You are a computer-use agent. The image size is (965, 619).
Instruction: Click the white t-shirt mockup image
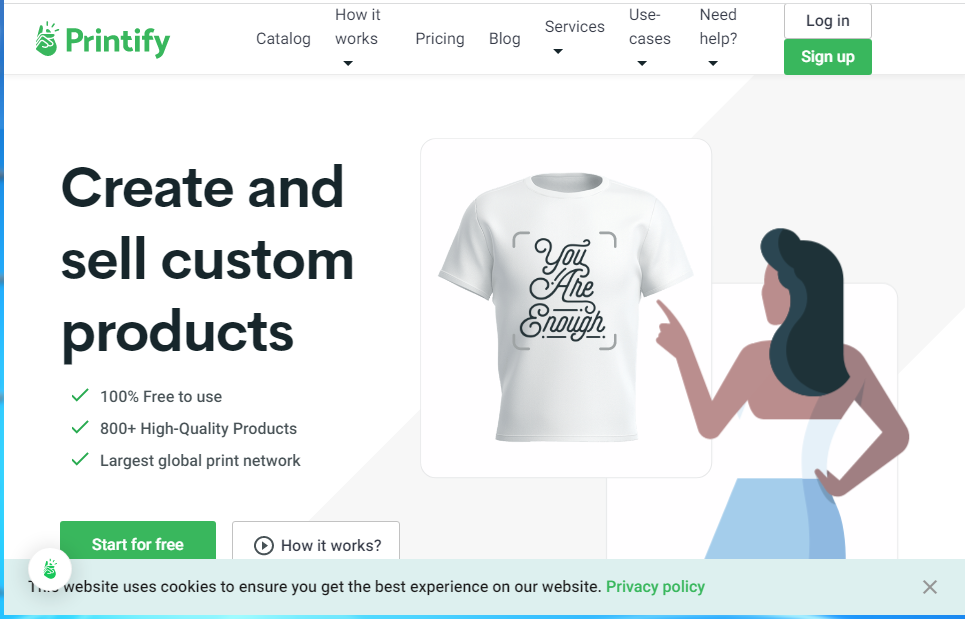[566, 306]
